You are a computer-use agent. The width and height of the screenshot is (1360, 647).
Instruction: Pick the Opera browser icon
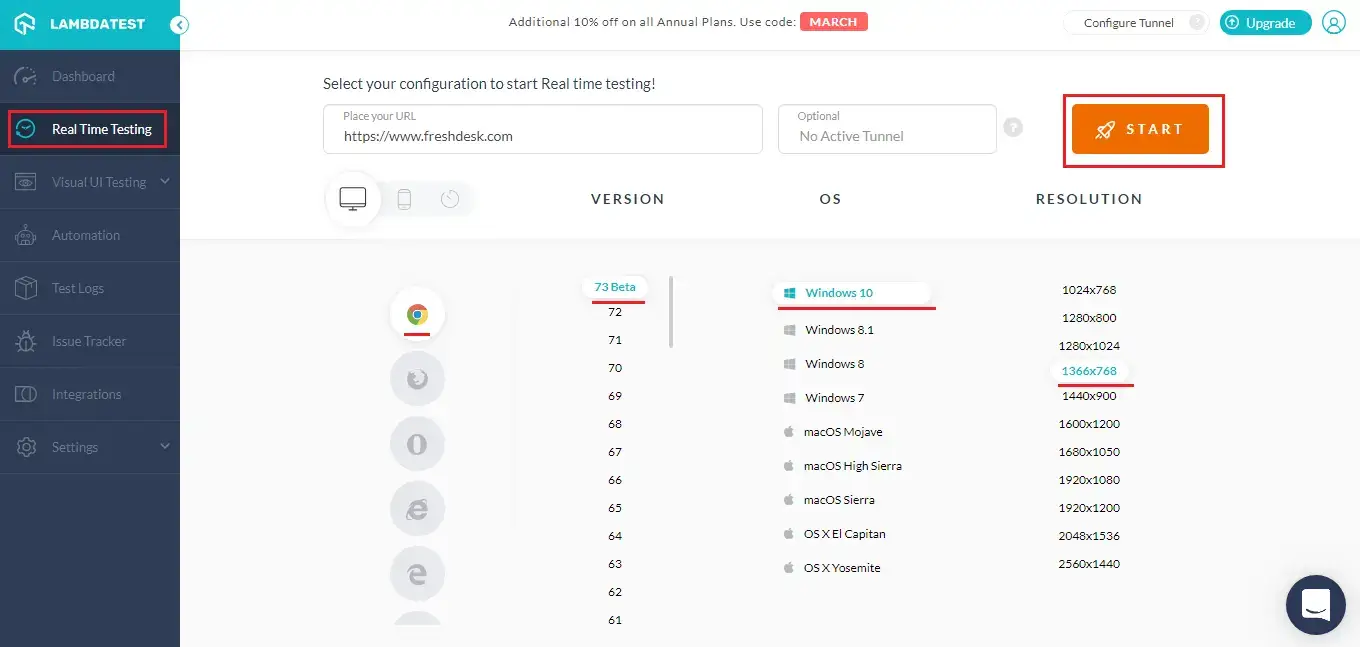tap(417, 444)
